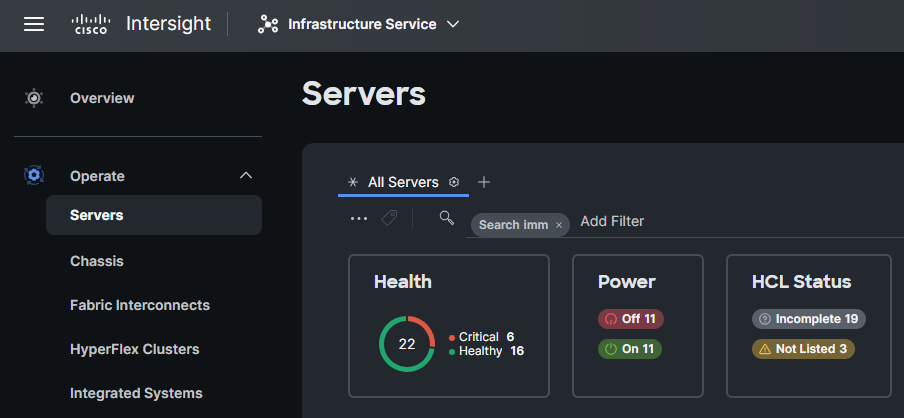
Task: Filter by HCL Not Listed 3
Action: click(x=803, y=349)
